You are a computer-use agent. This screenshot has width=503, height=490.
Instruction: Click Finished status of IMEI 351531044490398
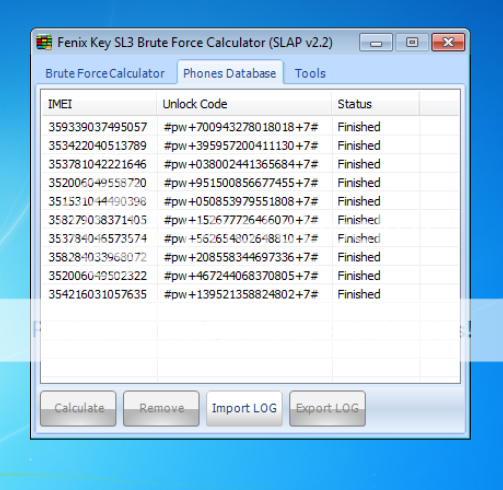(359, 202)
